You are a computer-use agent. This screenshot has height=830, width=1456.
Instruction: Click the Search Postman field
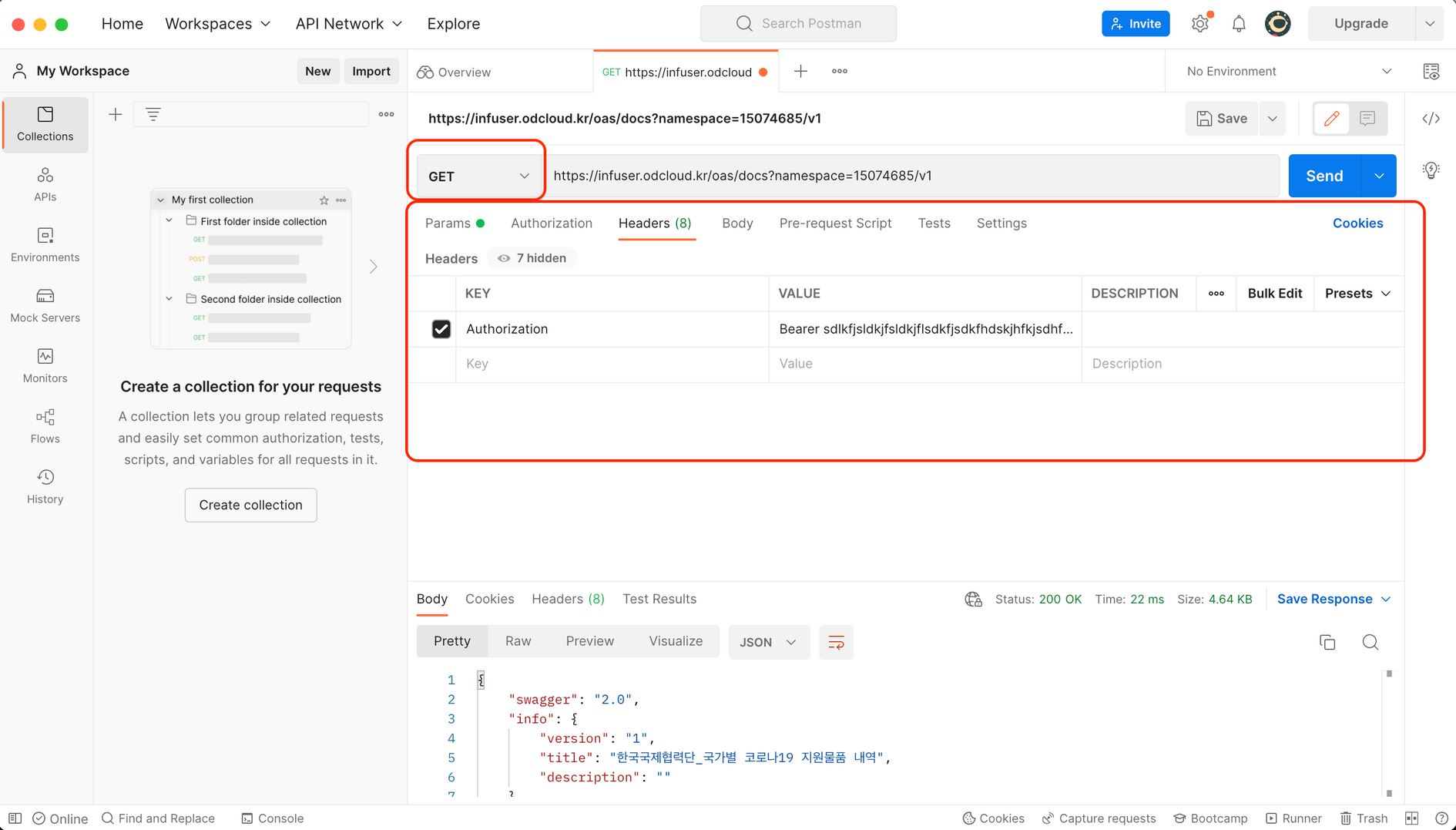(798, 24)
